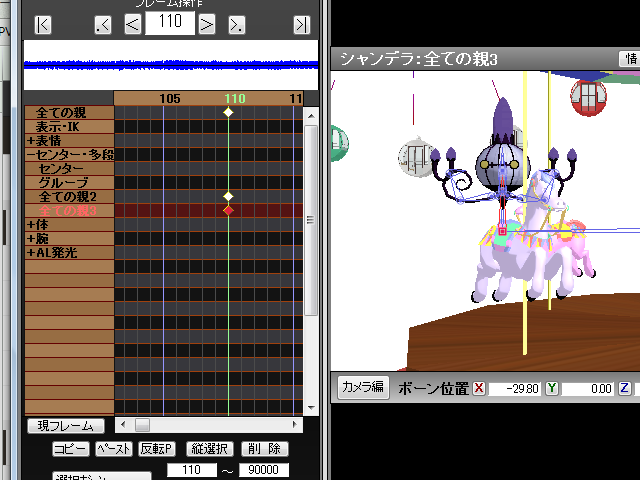The image size is (640, 480).
Task: Click the ペースト button
Action: pyautogui.click(x=114, y=449)
